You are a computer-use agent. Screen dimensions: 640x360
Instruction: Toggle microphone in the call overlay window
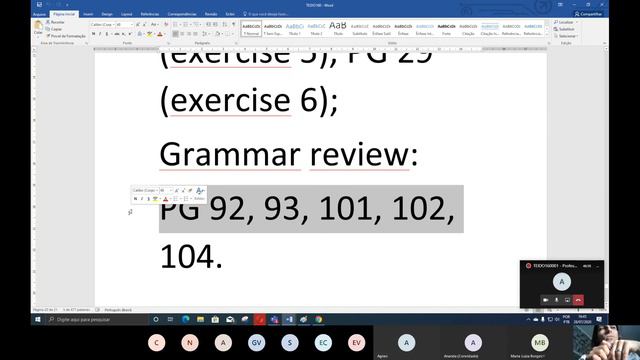pos(556,300)
